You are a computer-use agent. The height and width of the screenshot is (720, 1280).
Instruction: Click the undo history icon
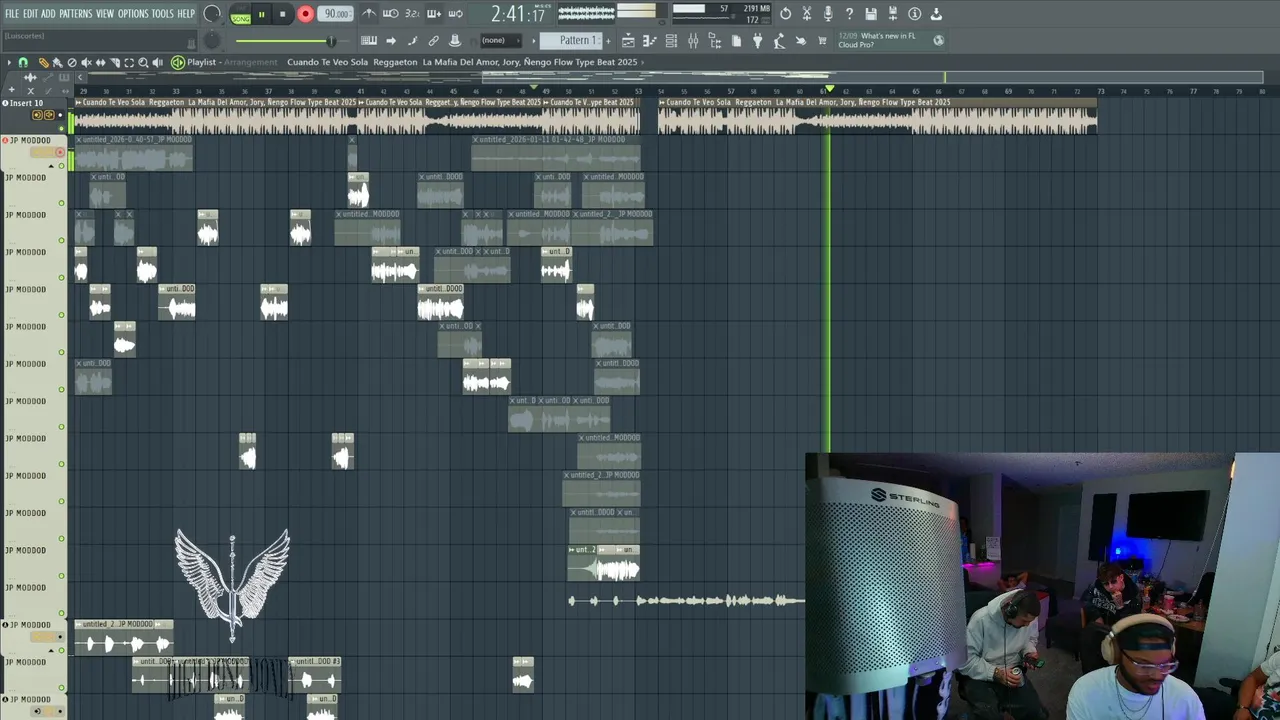pos(785,14)
